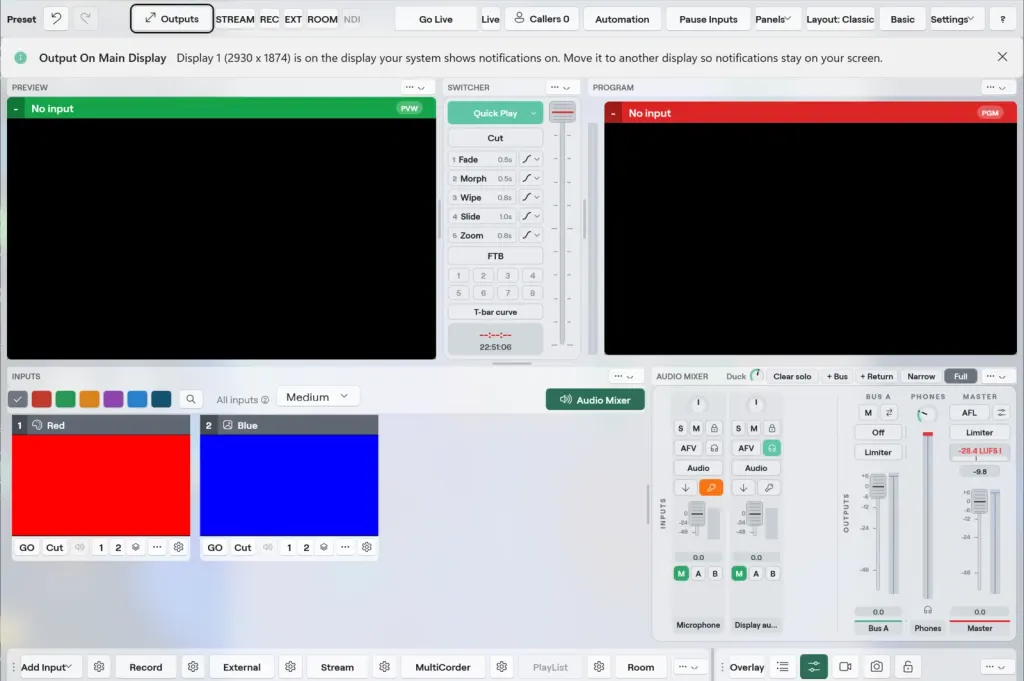
Task: Toggle Display audio Master M routing
Action: click(x=739, y=574)
